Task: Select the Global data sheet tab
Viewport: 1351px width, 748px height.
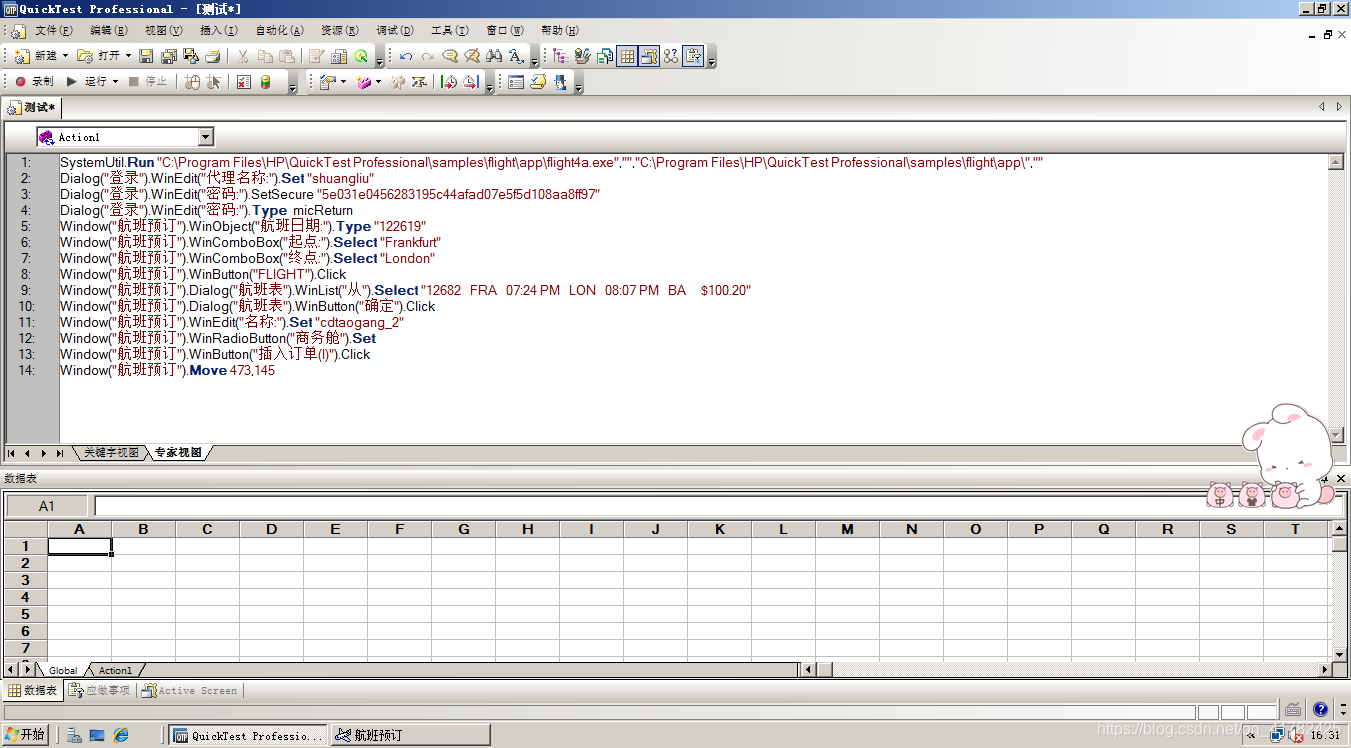Action: tap(63, 670)
